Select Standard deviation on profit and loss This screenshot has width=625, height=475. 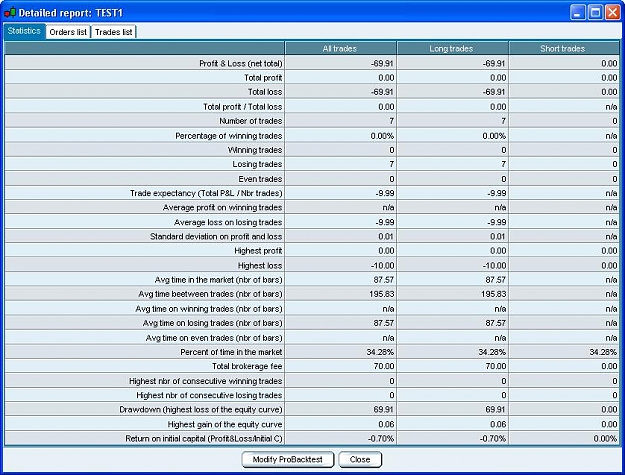tap(216, 237)
